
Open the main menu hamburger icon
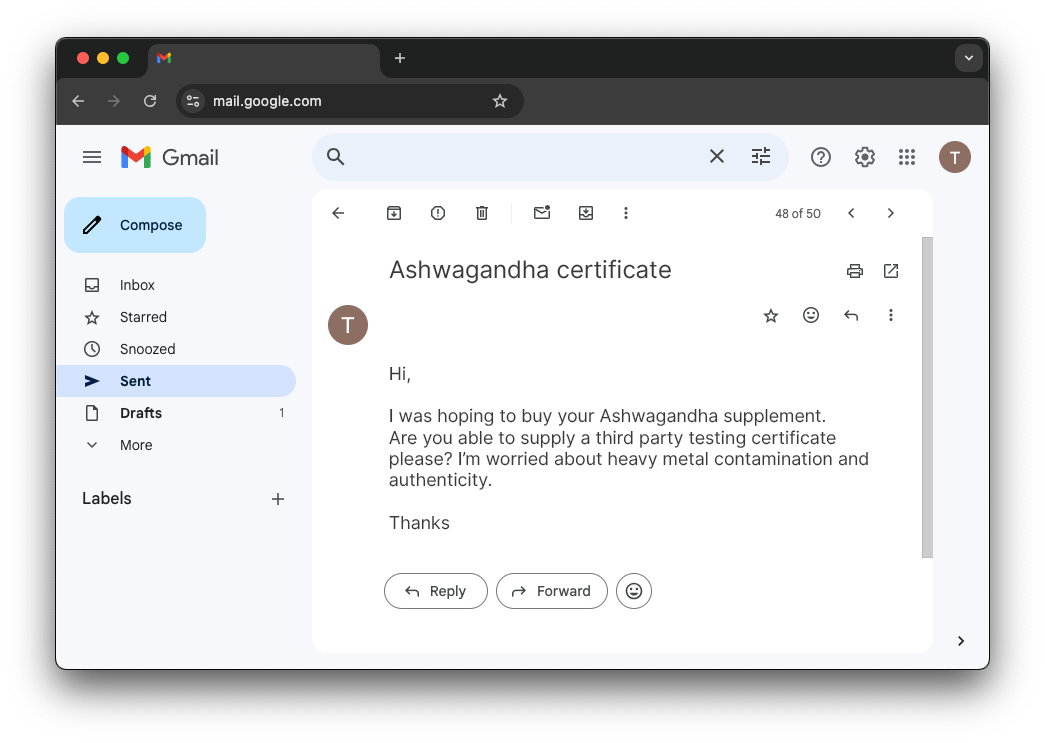click(92, 157)
